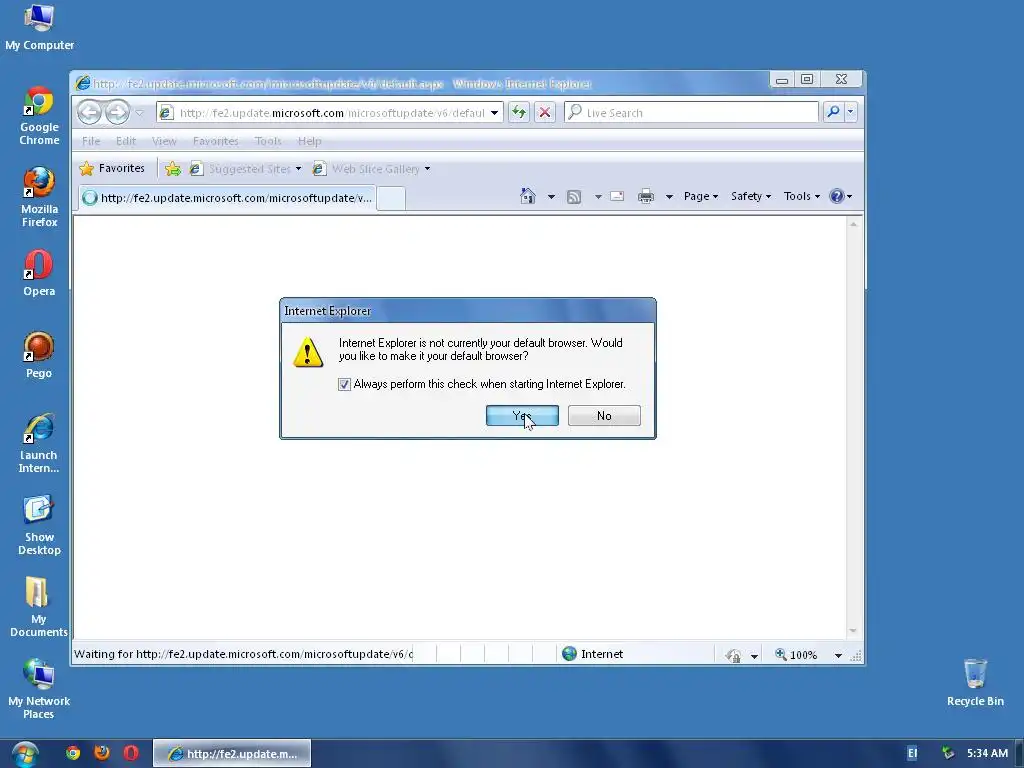This screenshot has width=1024, height=768.
Task: Click the network connection tray icon
Action: click(x=948, y=754)
